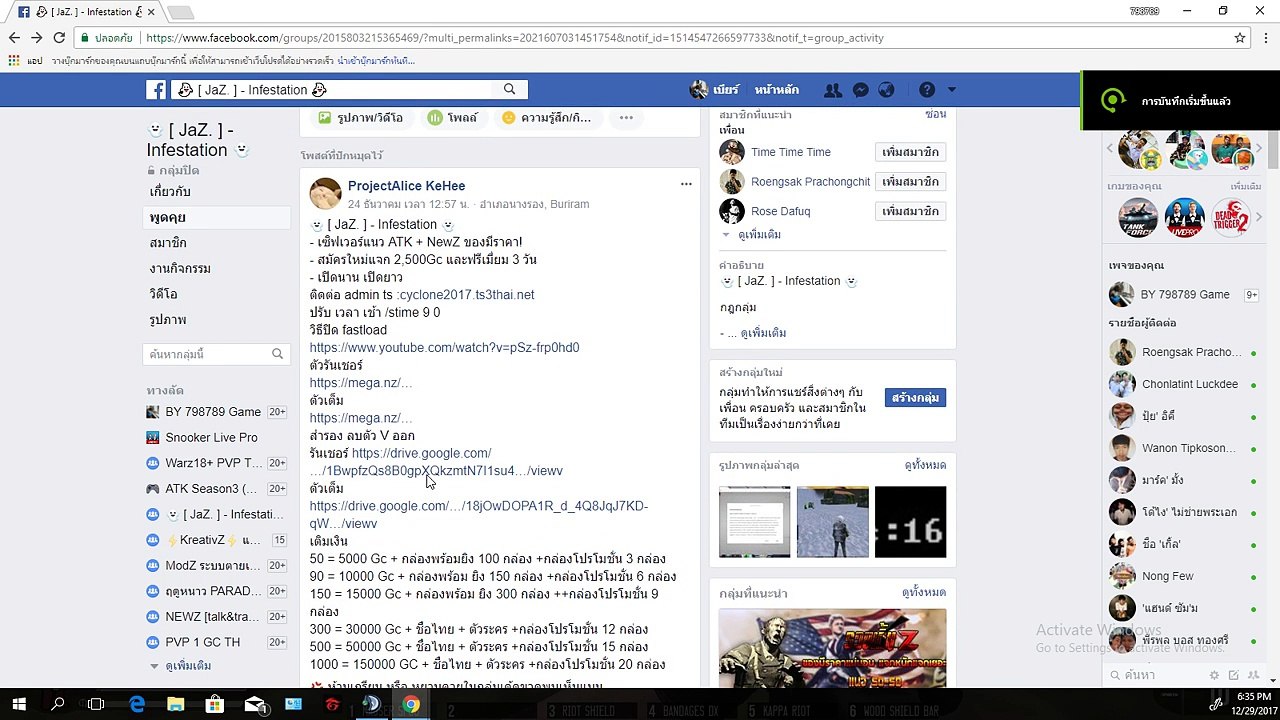Click See All for suggested groups
Screen dimensions: 1280x720
925,593
